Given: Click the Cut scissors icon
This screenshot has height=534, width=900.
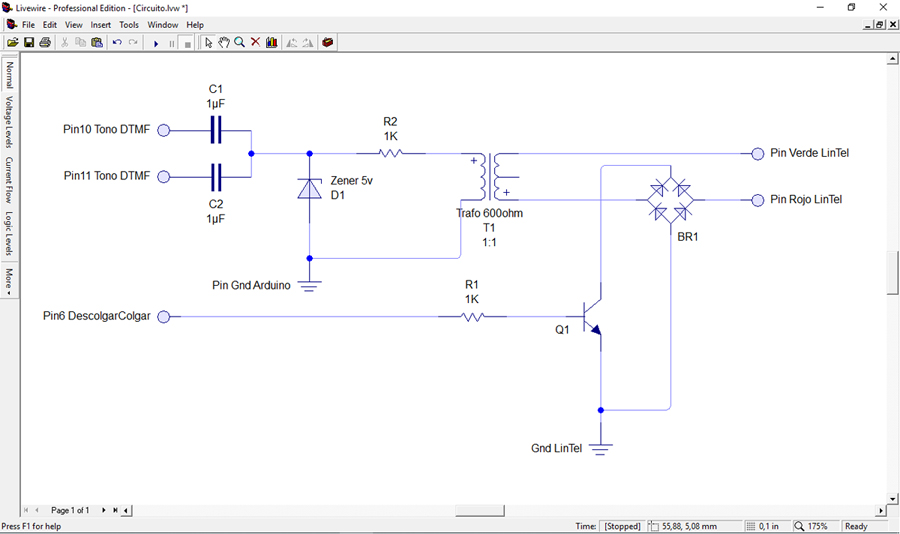Looking at the screenshot, I should pyautogui.click(x=64, y=42).
